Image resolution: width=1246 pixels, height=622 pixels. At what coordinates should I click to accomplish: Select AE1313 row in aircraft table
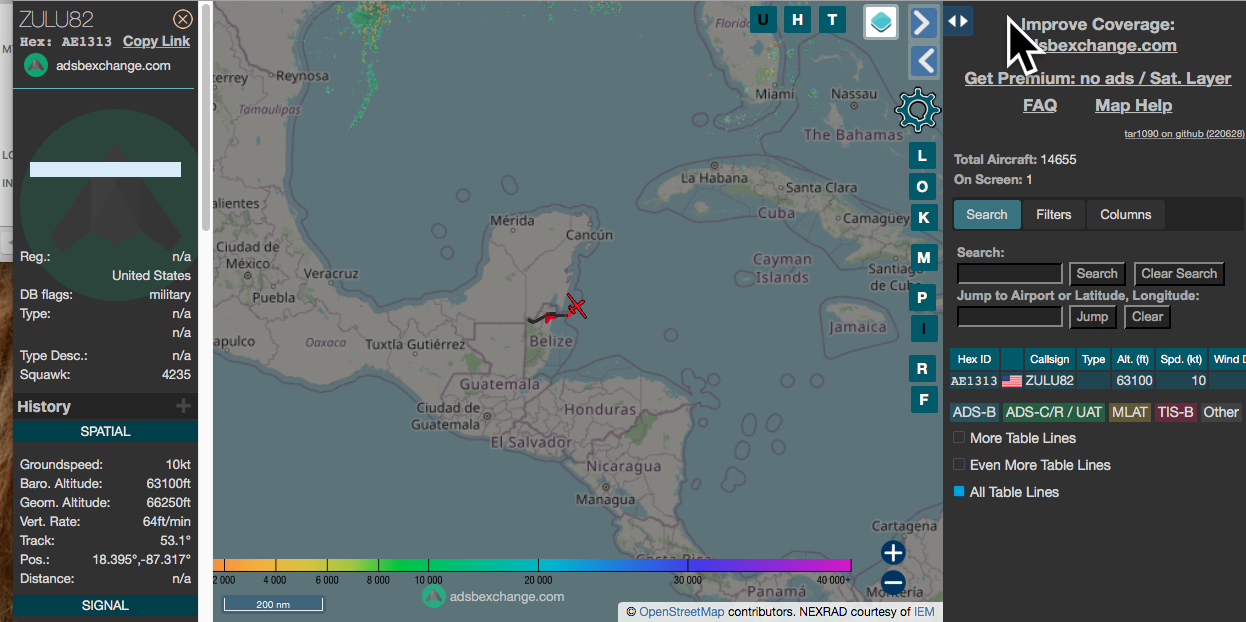tap(1098, 381)
